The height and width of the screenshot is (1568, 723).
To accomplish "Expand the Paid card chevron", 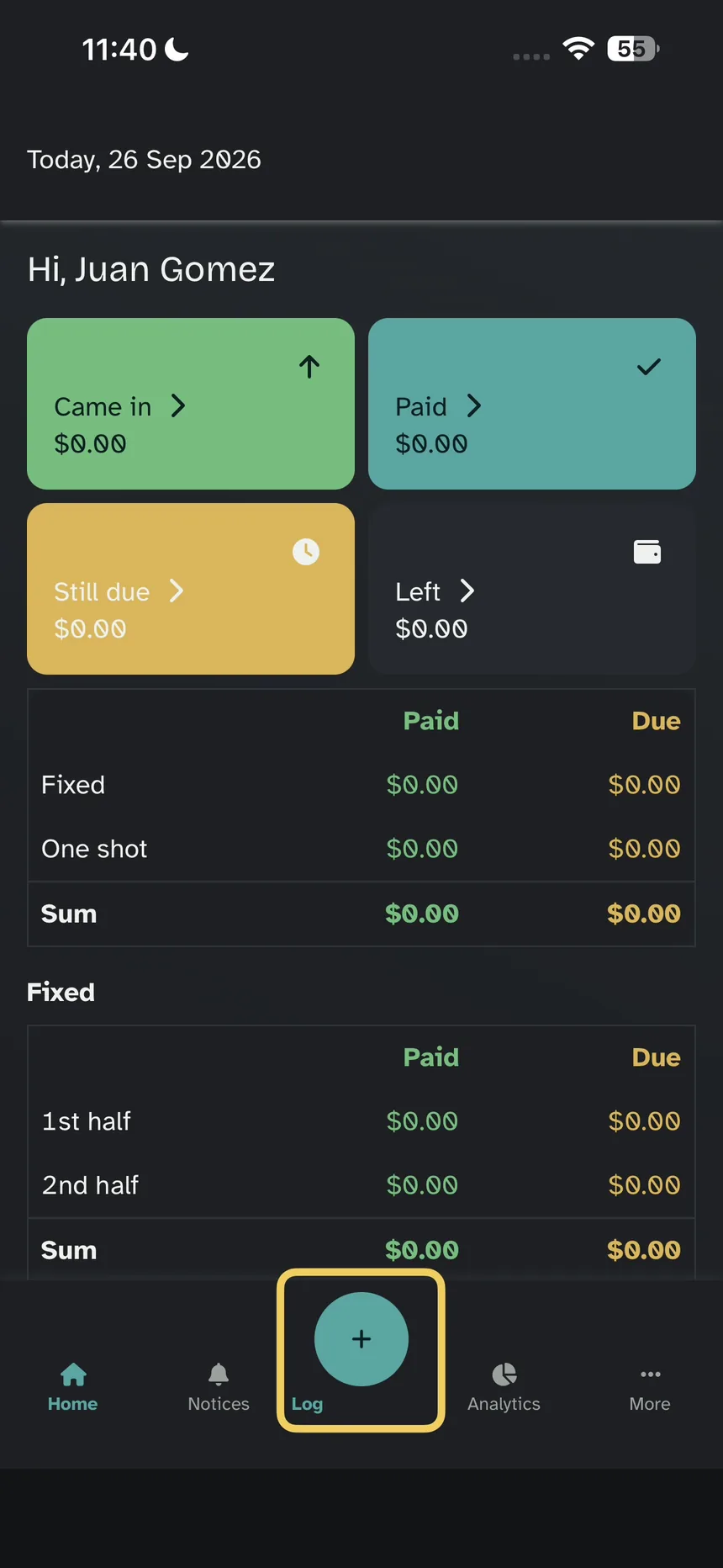I will click(473, 406).
